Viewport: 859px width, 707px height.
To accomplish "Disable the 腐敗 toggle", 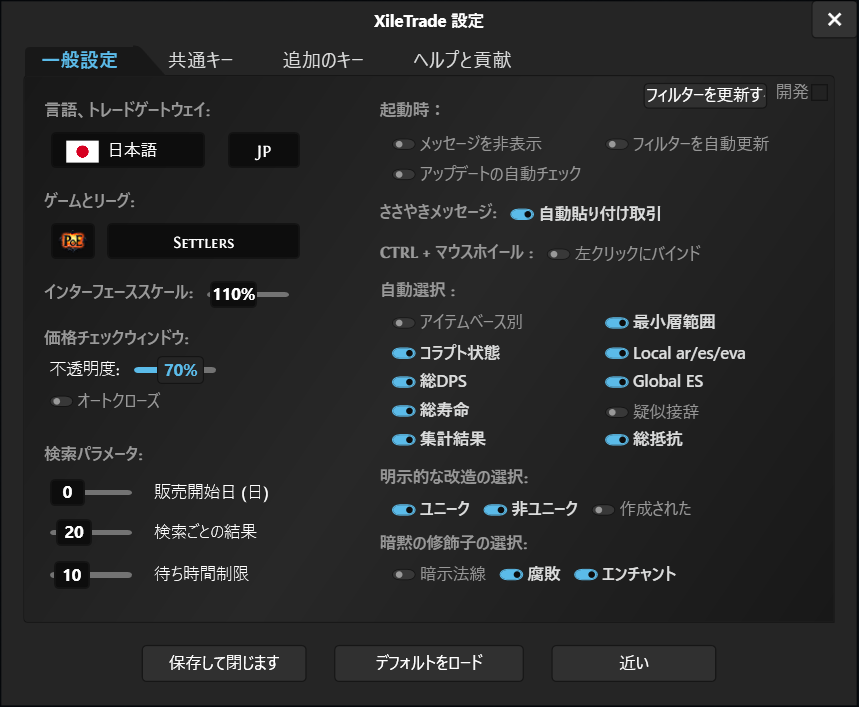I will (511, 574).
